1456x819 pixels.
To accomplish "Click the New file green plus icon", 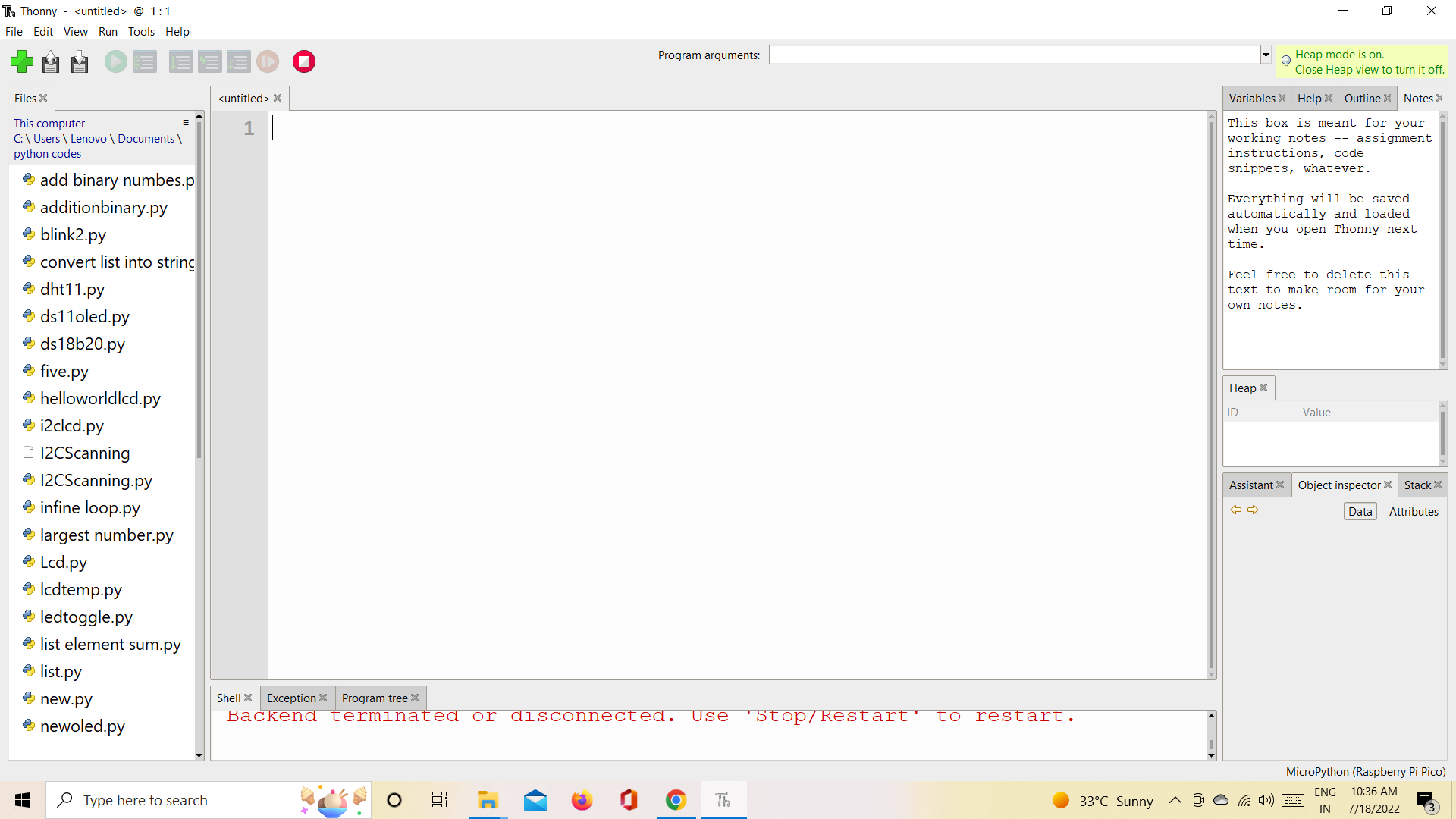I will [x=22, y=61].
